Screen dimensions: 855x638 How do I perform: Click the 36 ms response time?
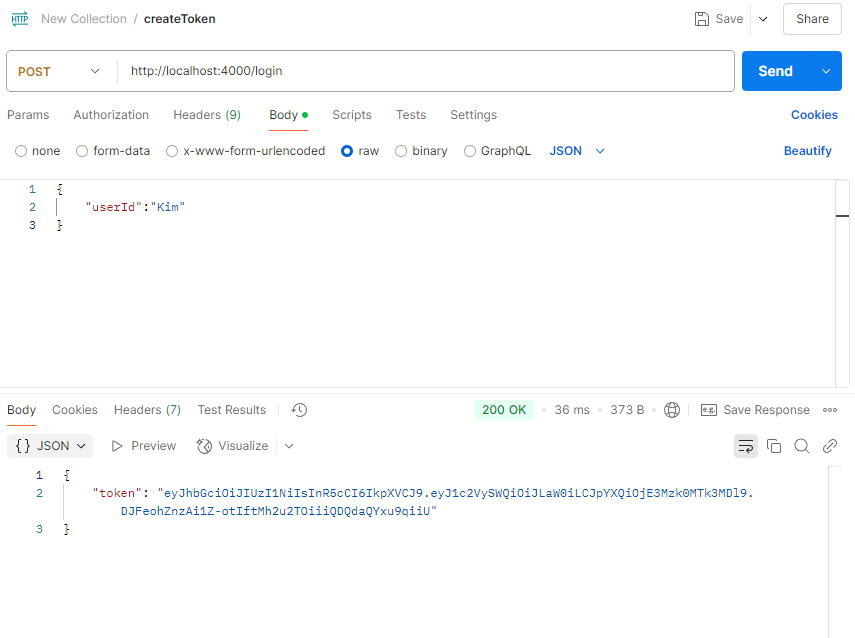[572, 410]
